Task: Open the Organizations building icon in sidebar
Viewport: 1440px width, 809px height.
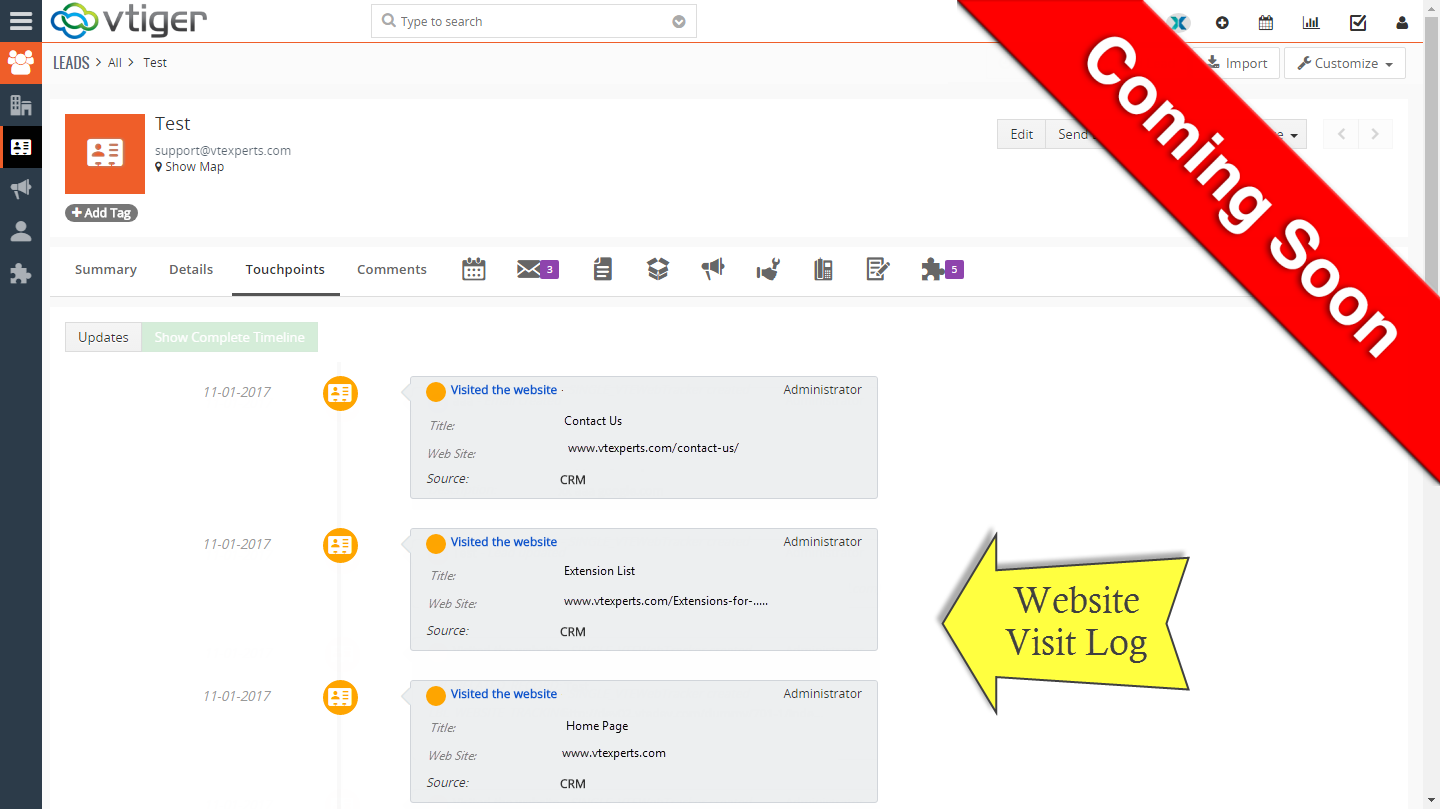Action: (x=21, y=105)
